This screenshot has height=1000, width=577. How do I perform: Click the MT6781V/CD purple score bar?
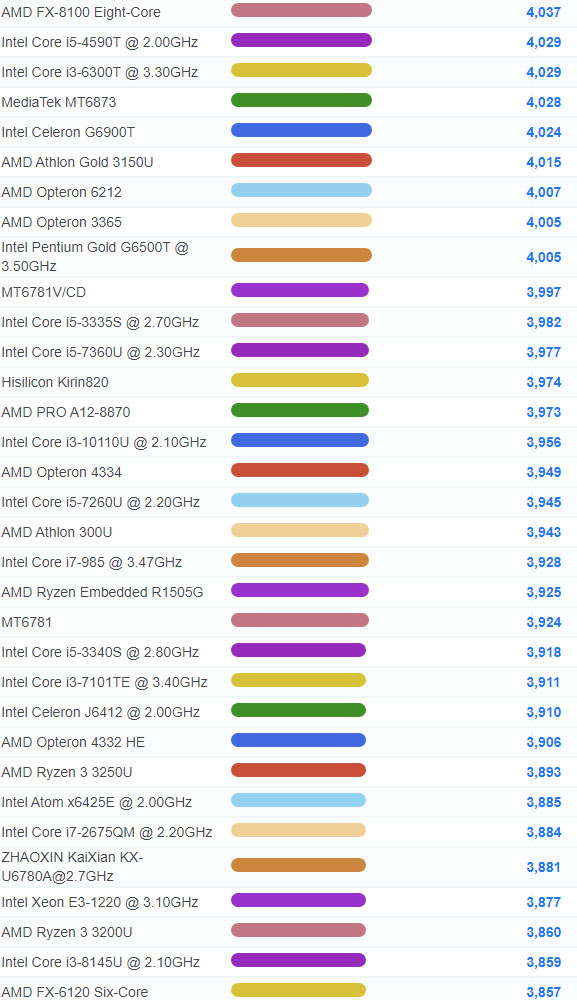300,290
